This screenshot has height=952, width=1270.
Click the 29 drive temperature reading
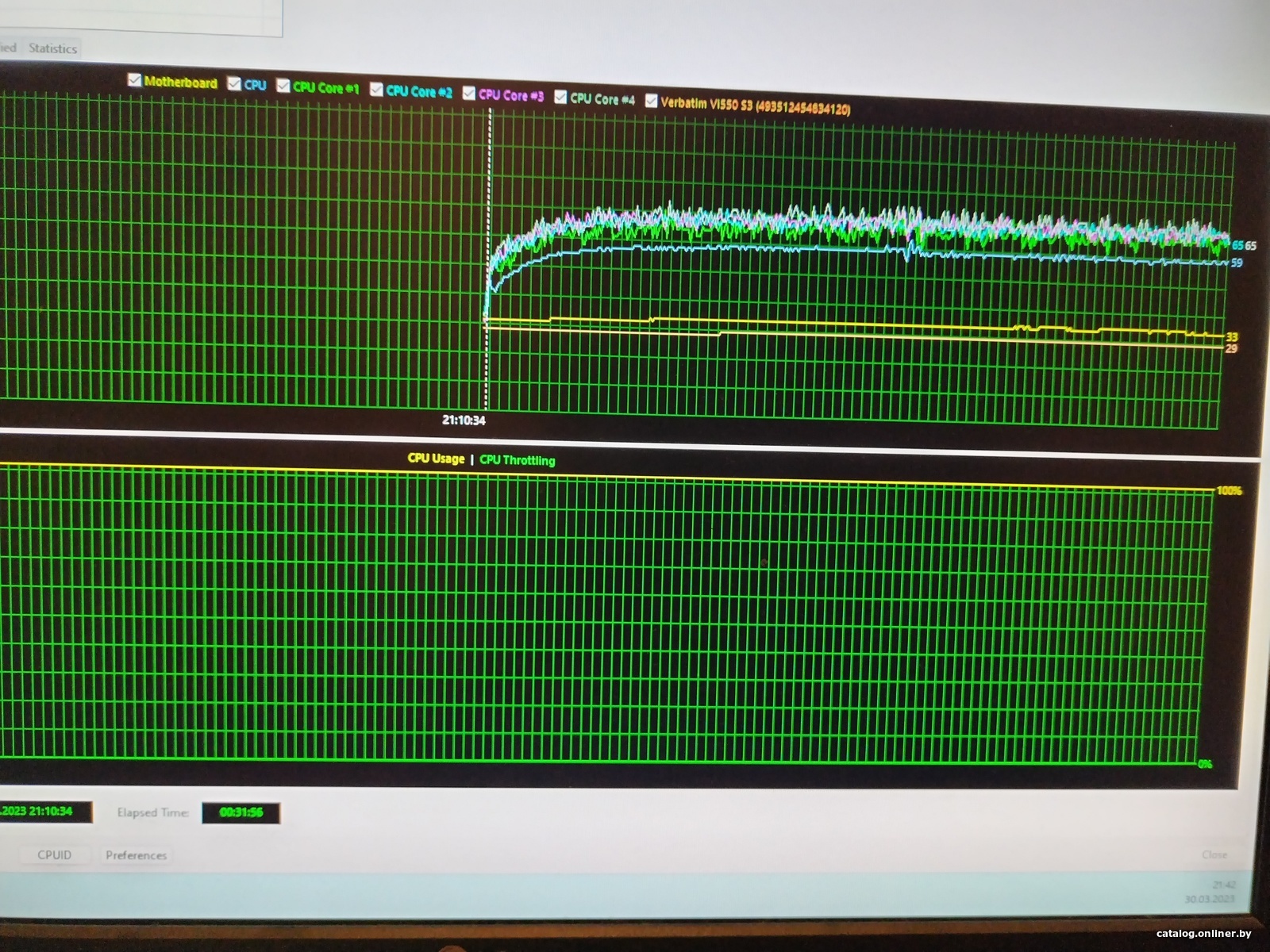click(x=1231, y=348)
